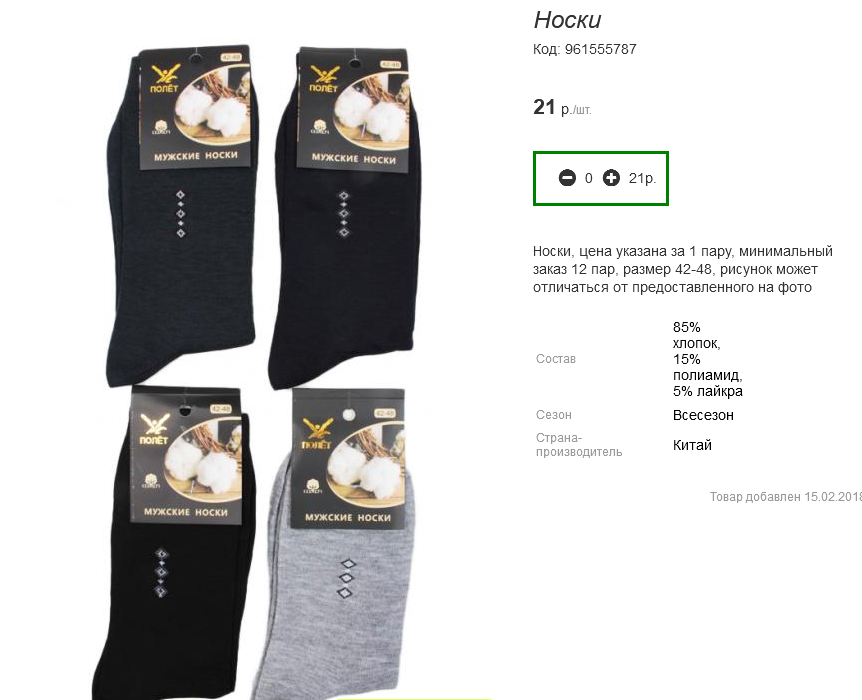This screenshot has height=700, width=862.
Task: Click the 21р. total inside the green box
Action: pos(642,178)
